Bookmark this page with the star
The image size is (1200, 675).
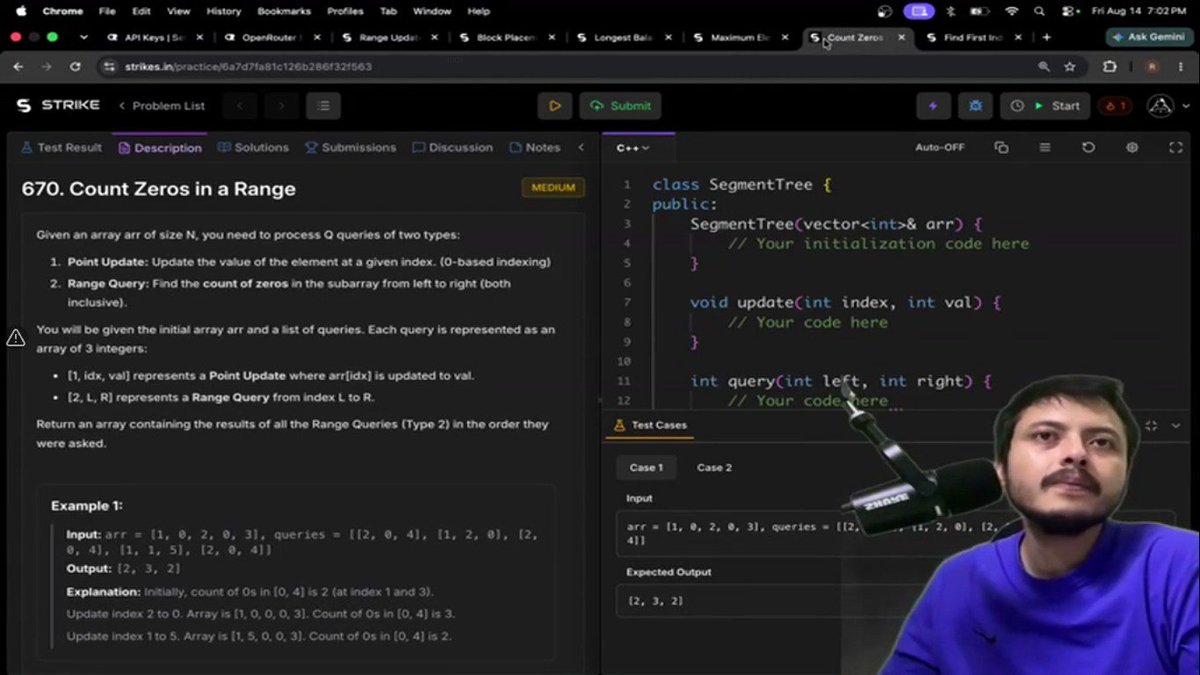tap(1070, 67)
